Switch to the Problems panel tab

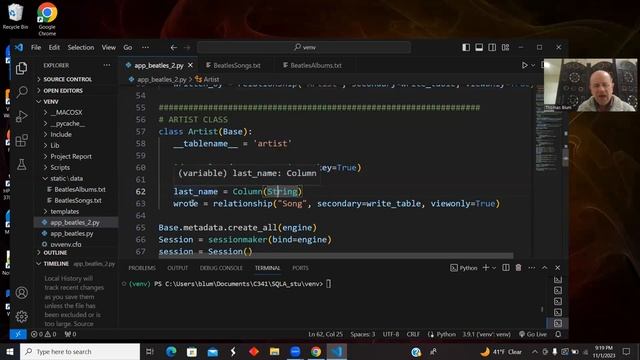(x=142, y=268)
